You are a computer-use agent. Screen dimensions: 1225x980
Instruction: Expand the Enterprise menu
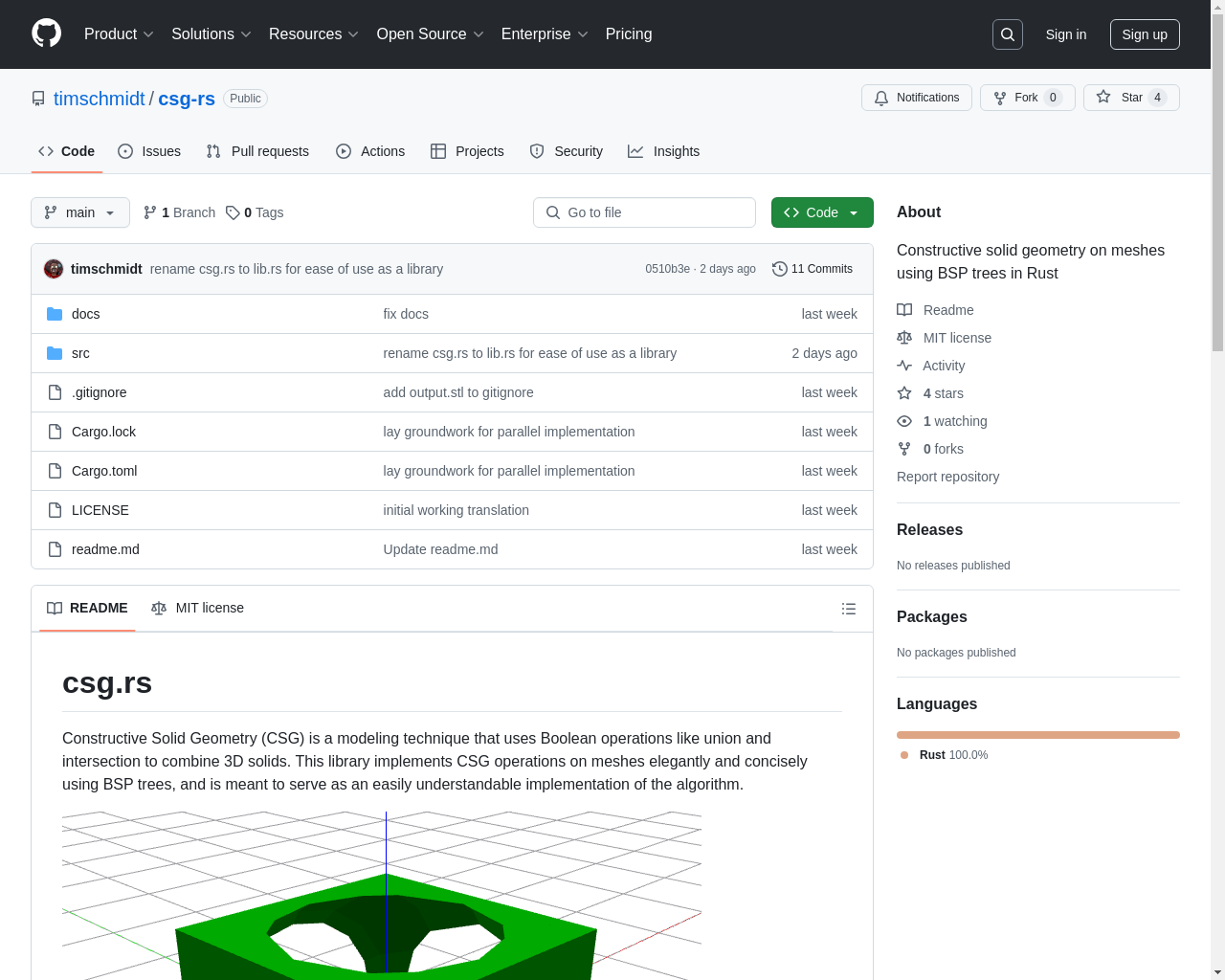[545, 34]
